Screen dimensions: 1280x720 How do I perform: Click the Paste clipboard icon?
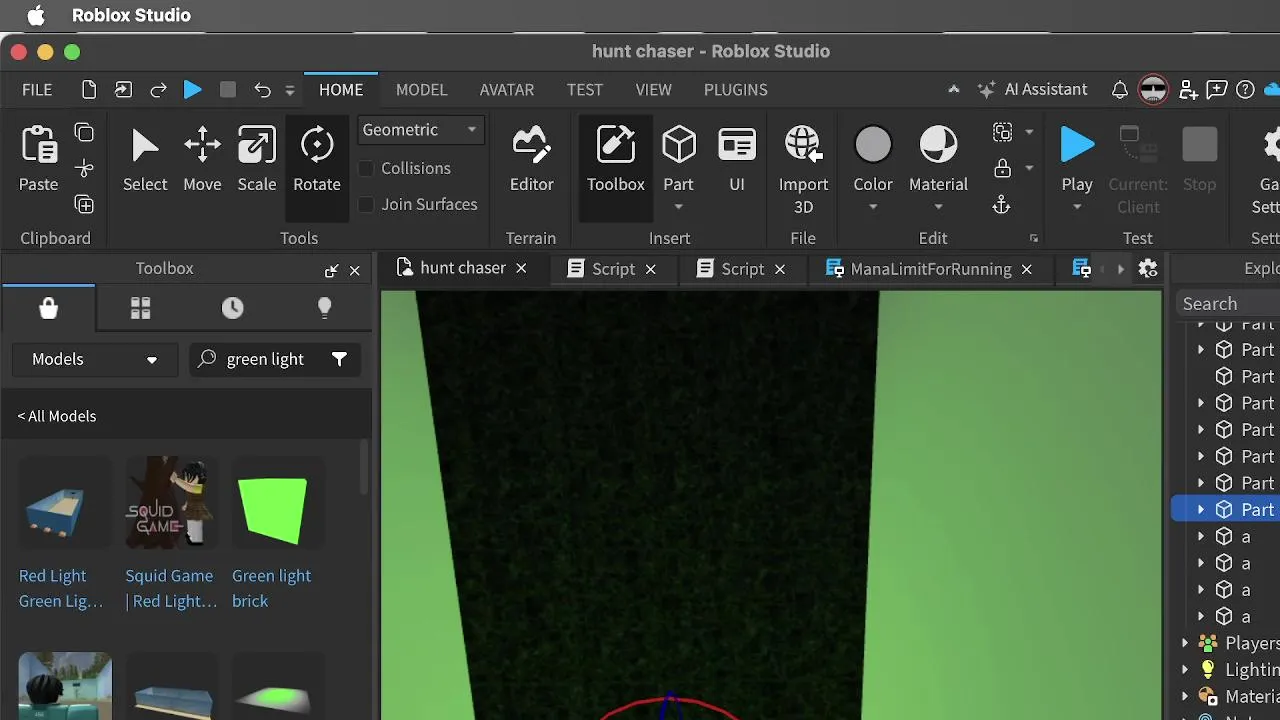pyautogui.click(x=39, y=146)
